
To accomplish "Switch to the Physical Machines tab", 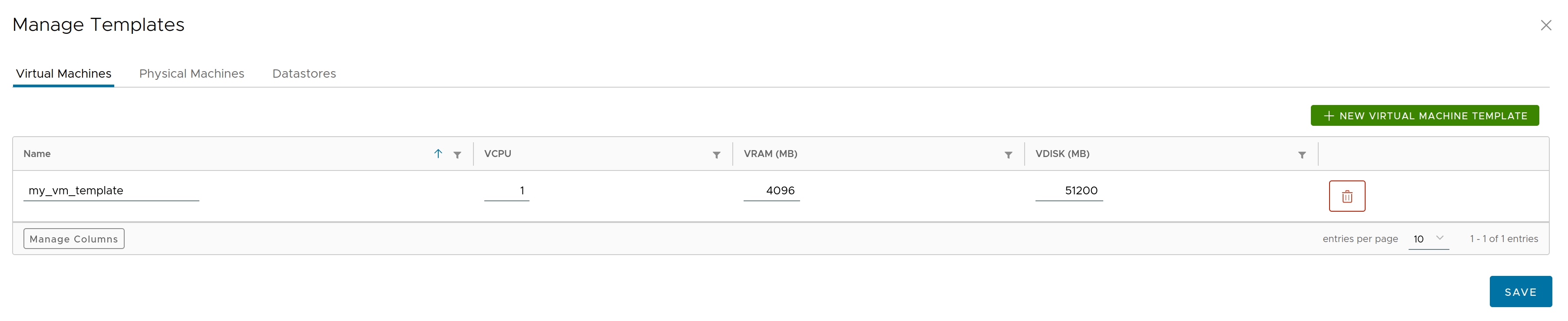I will (192, 74).
